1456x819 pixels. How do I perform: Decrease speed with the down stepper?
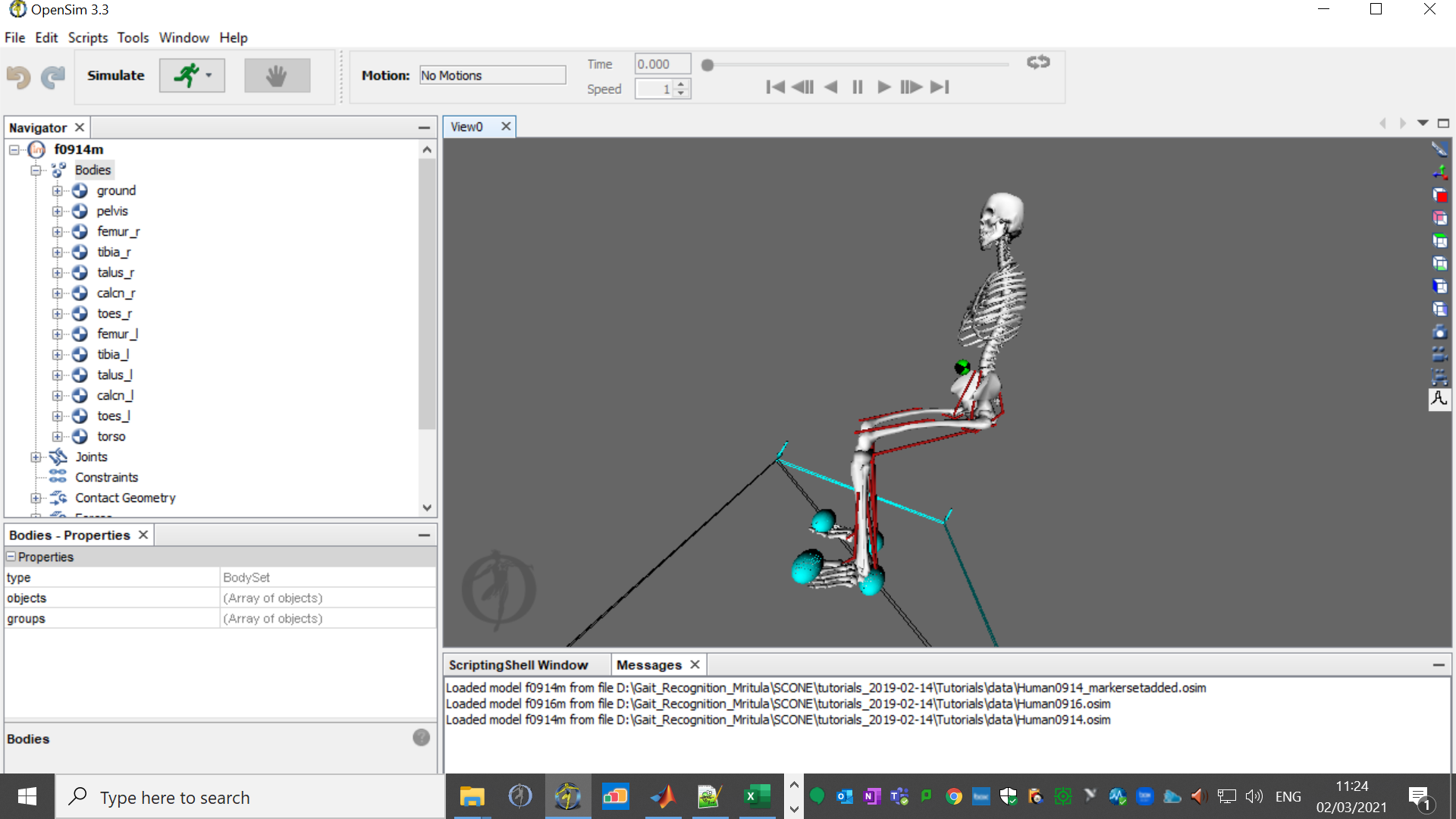(681, 93)
